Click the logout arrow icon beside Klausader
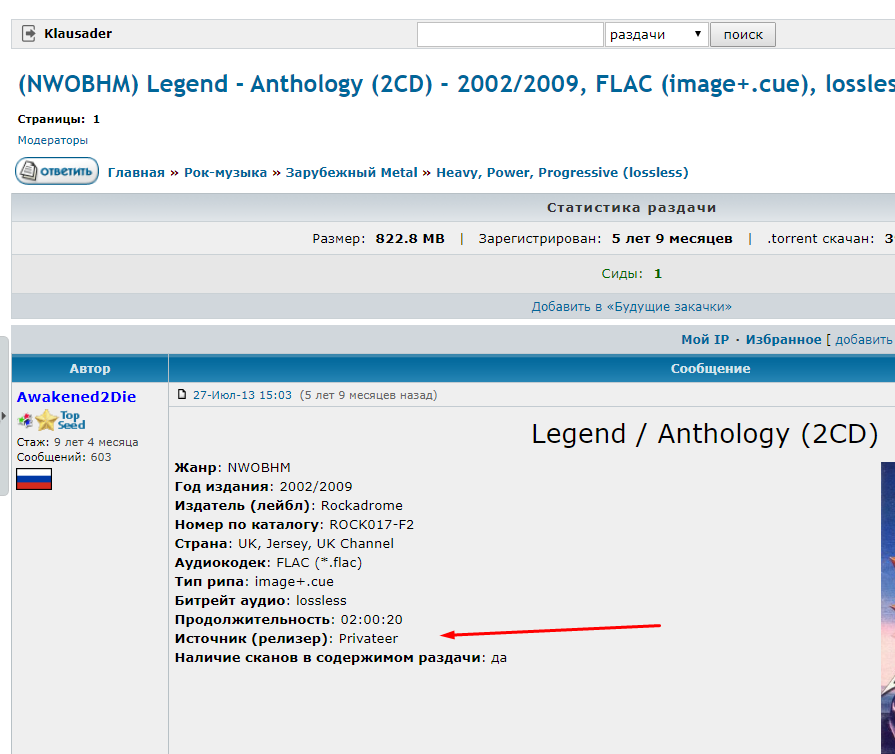The image size is (895, 754). [29, 34]
